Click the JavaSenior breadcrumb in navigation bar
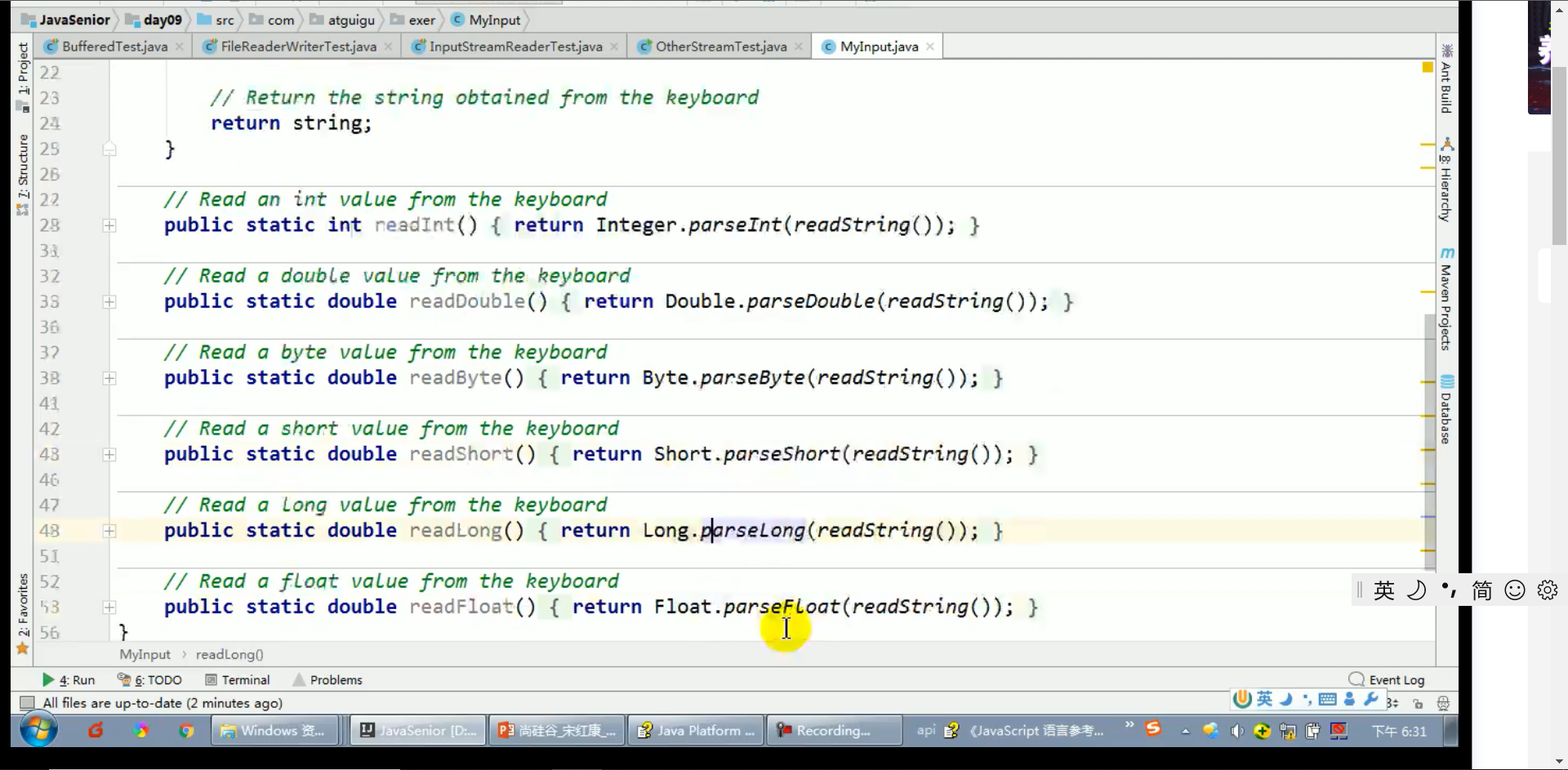 pos(66,20)
